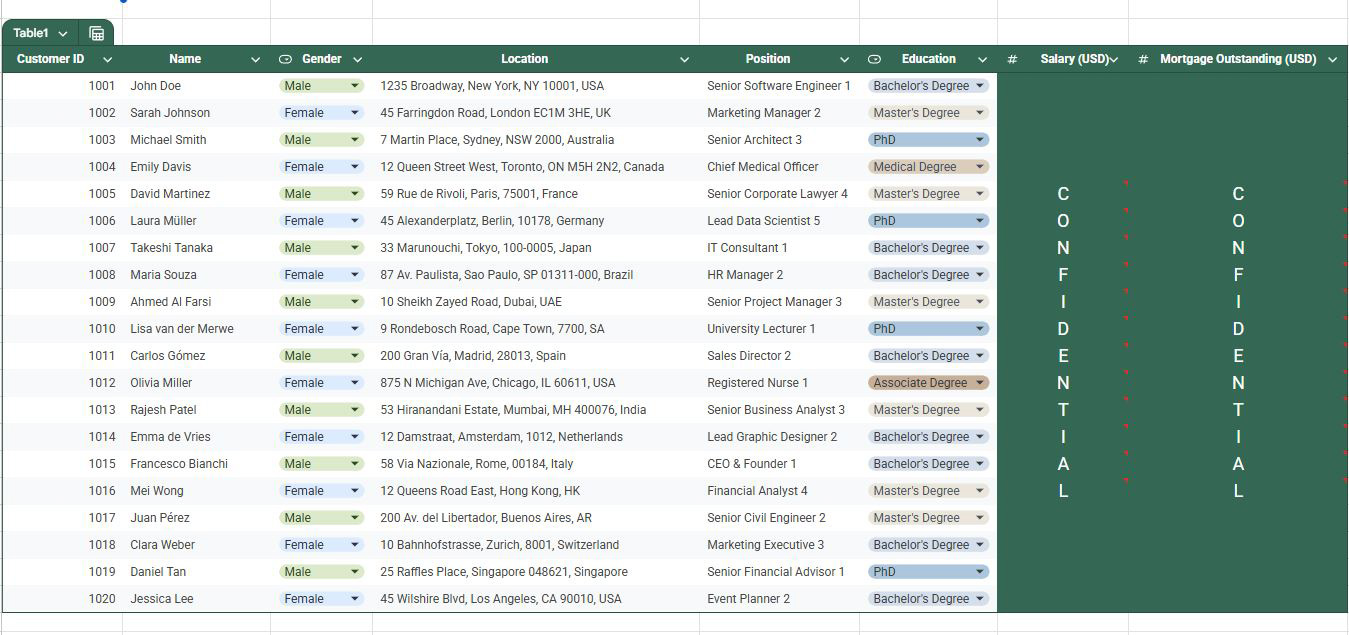Select the Salary (USD) header text
Viewport: 1349px width, 635px height.
(x=1075, y=59)
